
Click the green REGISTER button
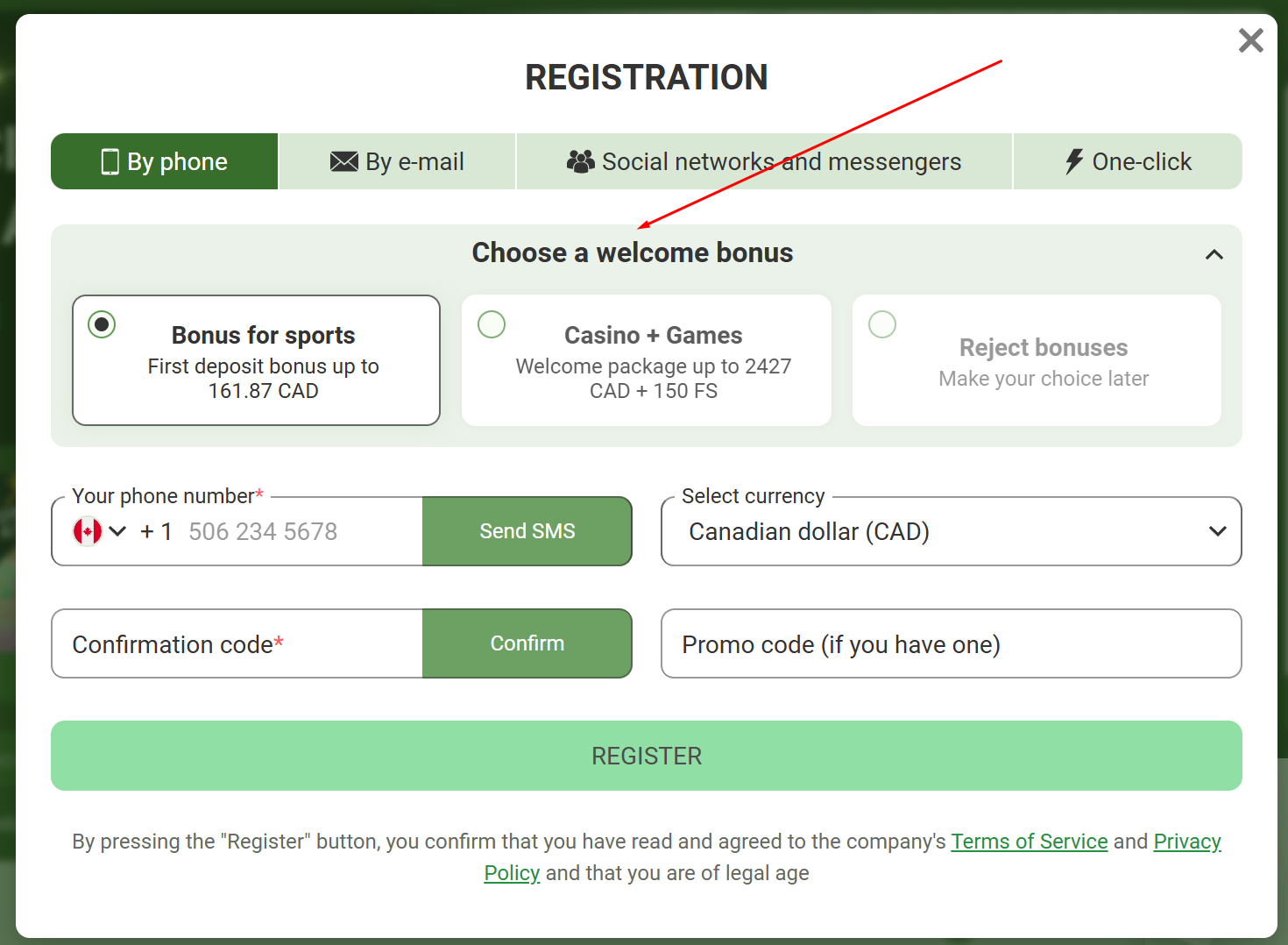[x=646, y=756]
